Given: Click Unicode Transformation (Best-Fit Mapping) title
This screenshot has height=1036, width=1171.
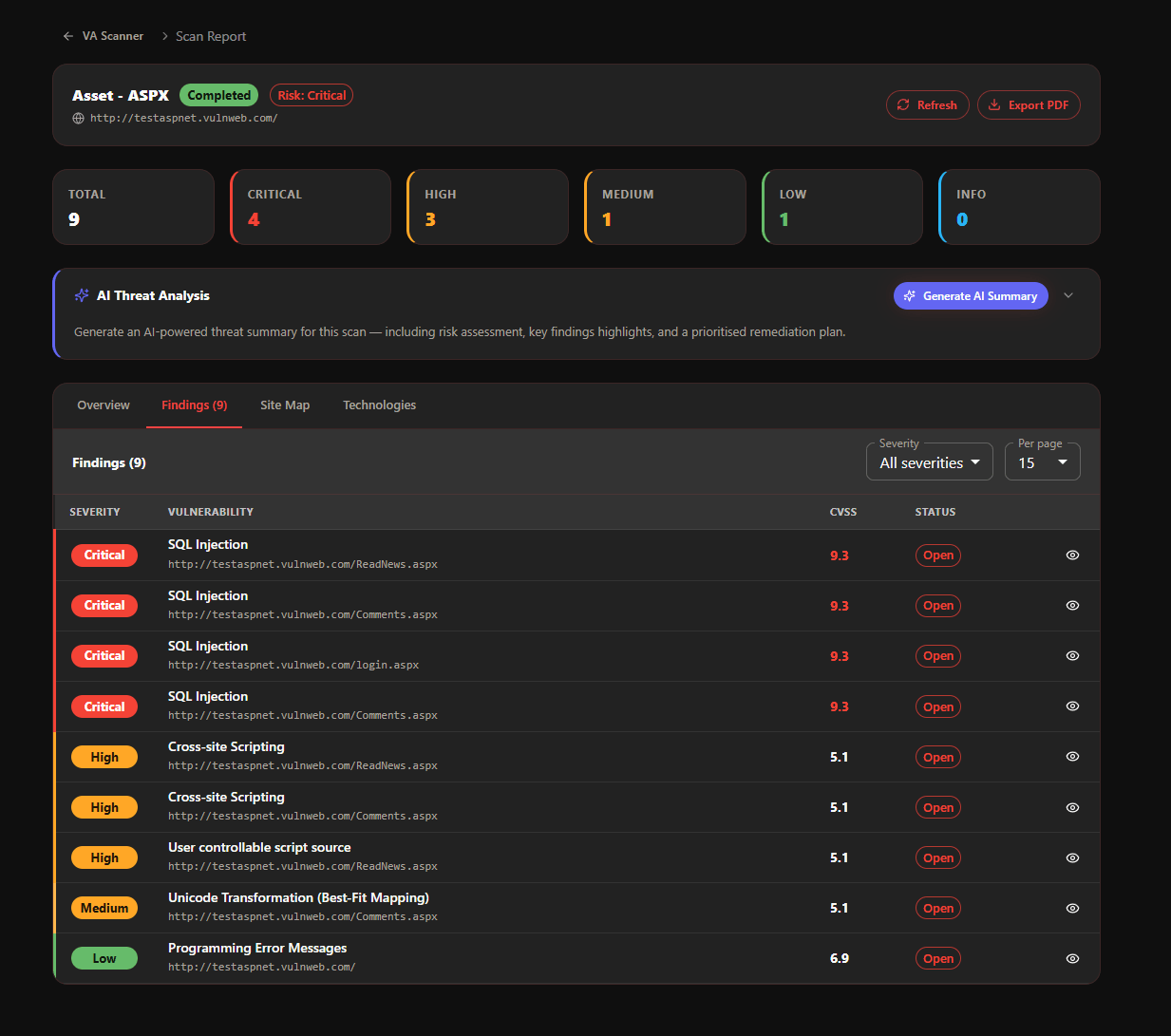Looking at the screenshot, I should pos(298,897).
